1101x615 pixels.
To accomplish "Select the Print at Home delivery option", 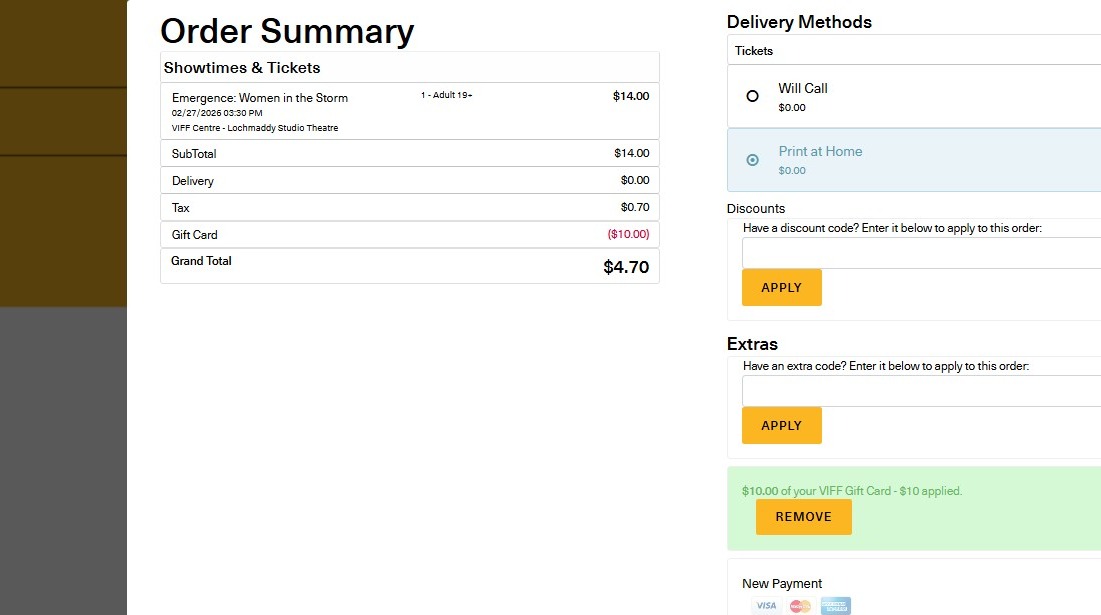I will [753, 160].
